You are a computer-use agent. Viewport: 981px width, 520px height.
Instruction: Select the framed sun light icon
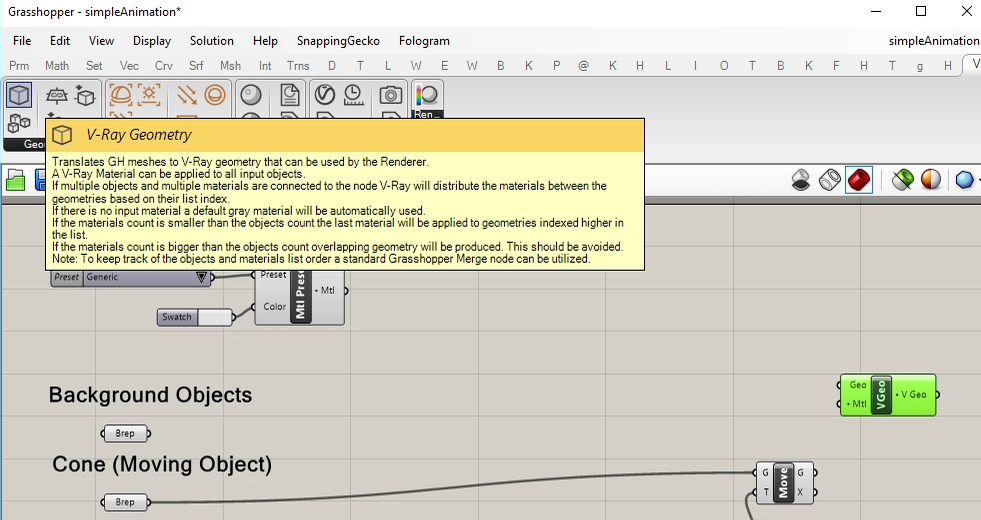[150, 95]
